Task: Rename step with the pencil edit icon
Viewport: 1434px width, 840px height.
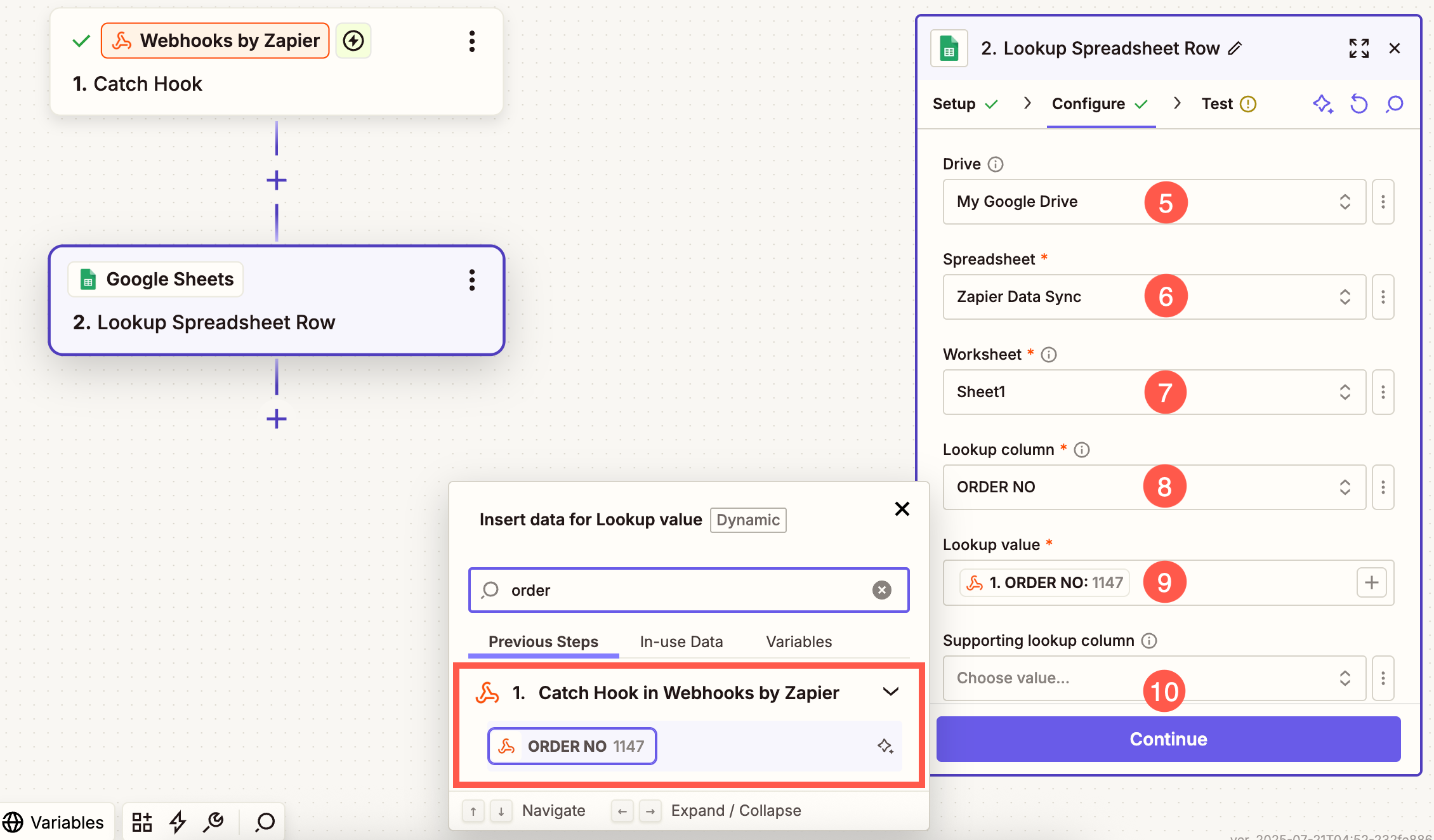Action: (1234, 48)
